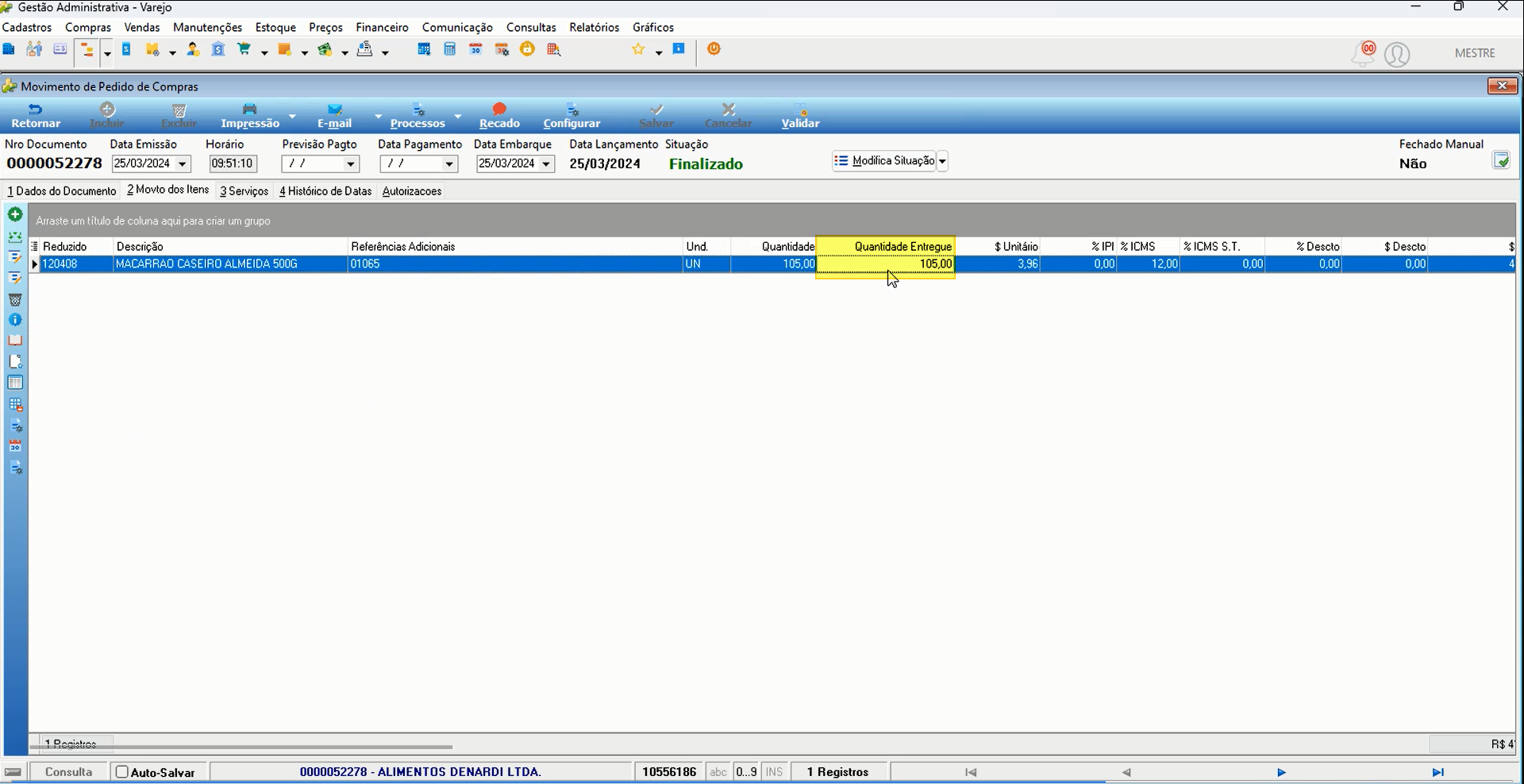Image resolution: width=1524 pixels, height=784 pixels.
Task: Open the Modifica Situação dropdown arrow
Action: (942, 161)
